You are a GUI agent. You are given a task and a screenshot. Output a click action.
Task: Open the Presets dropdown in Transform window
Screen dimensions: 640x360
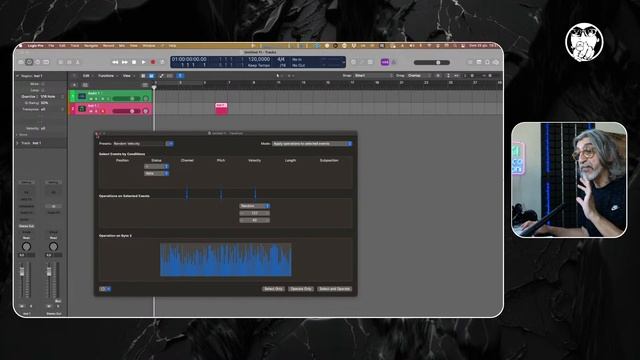[170, 144]
